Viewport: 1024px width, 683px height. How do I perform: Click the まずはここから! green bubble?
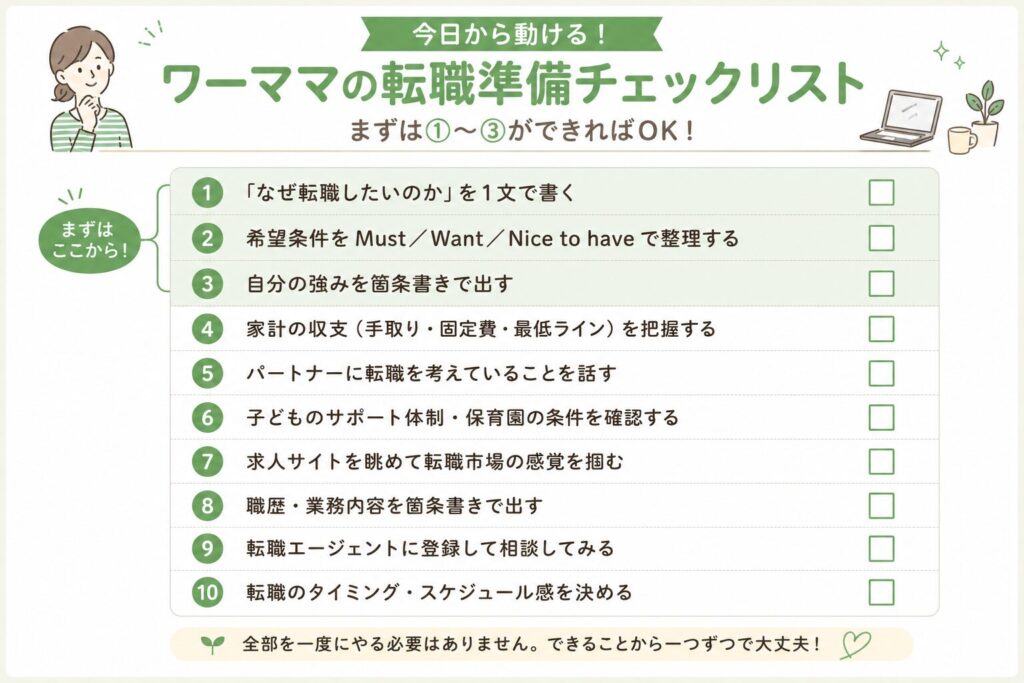(x=89, y=240)
